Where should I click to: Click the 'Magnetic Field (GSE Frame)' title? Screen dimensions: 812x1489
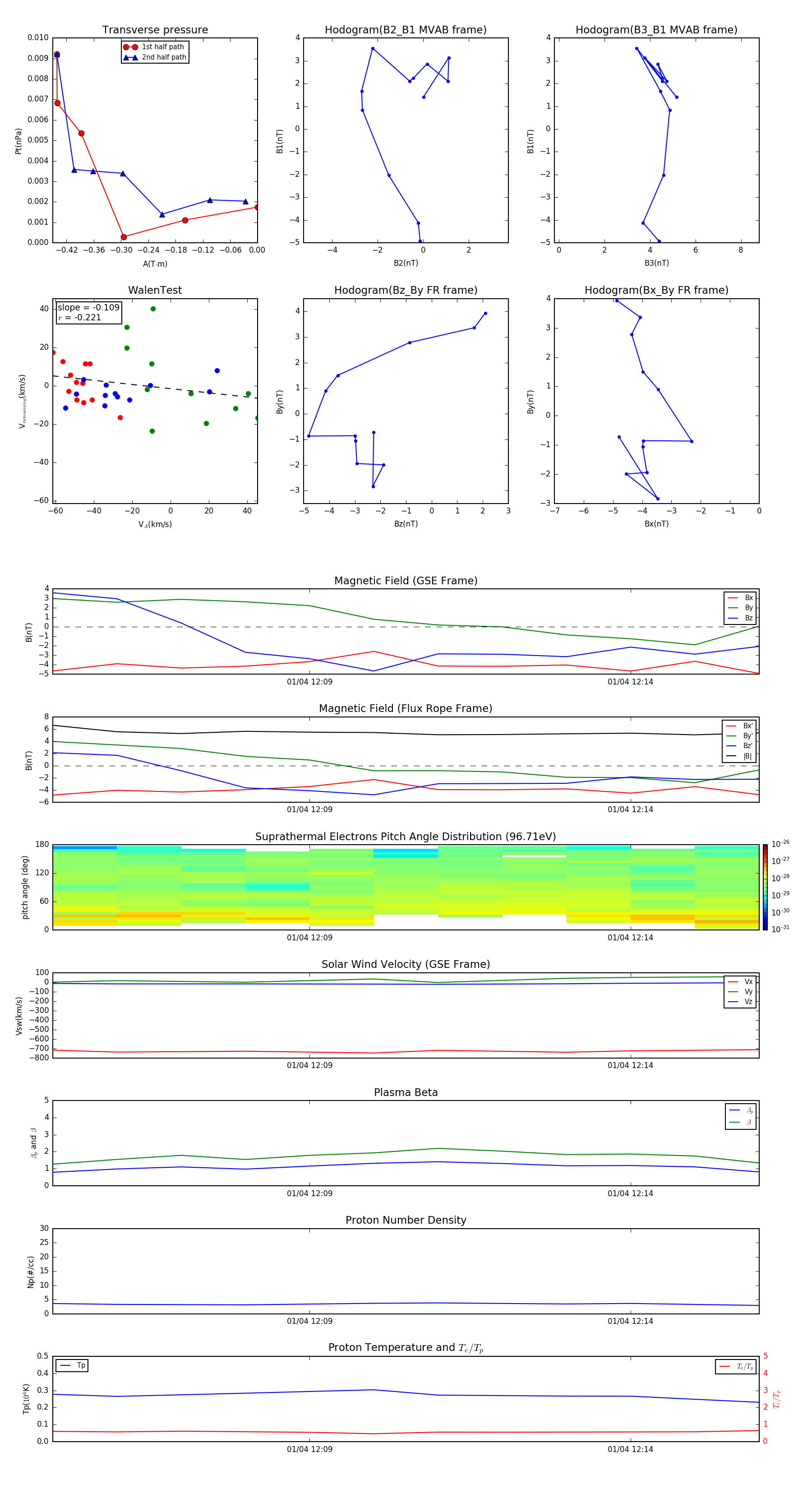pos(406,581)
